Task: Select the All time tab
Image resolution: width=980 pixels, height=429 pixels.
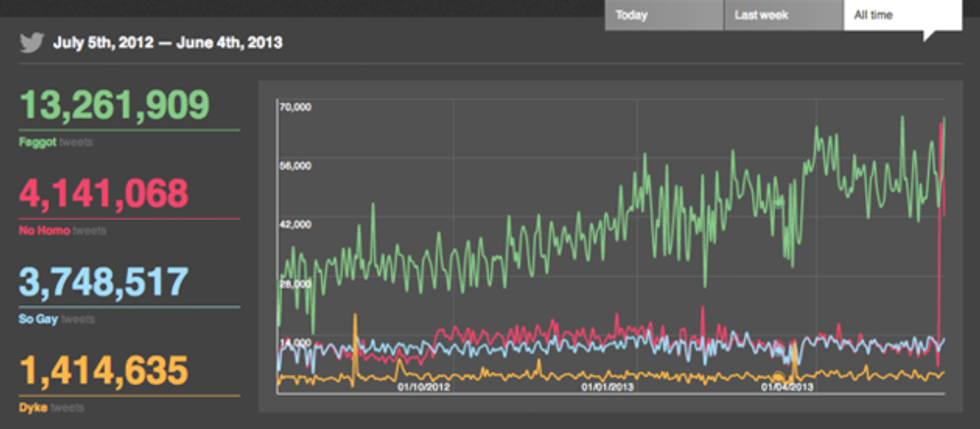Action: coord(902,15)
